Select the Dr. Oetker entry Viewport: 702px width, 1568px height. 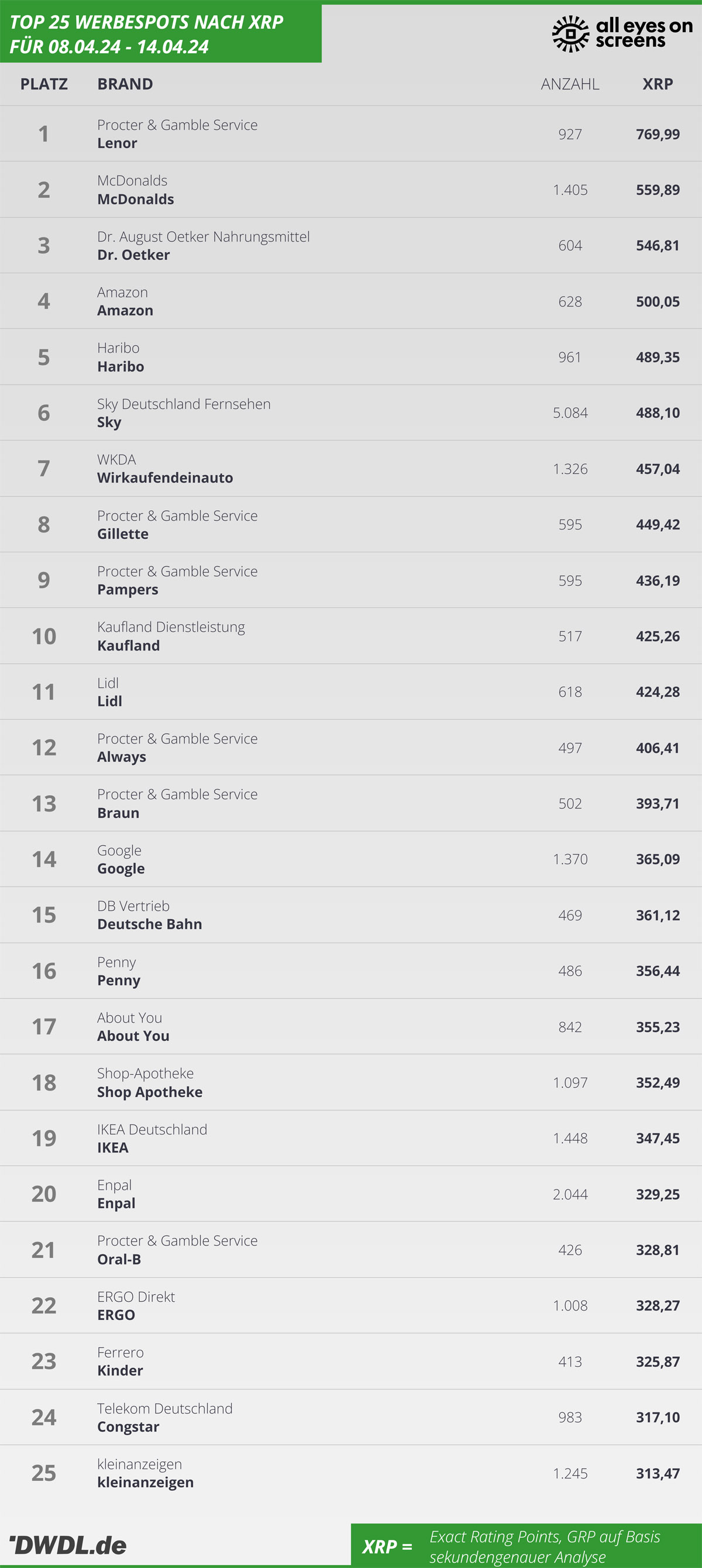(350, 245)
